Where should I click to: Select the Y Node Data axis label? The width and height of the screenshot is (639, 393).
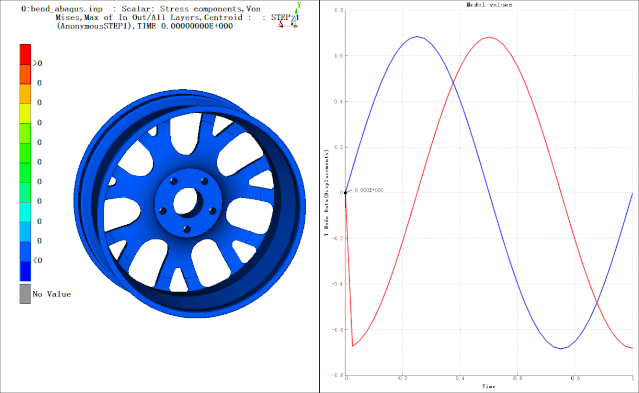click(326, 192)
